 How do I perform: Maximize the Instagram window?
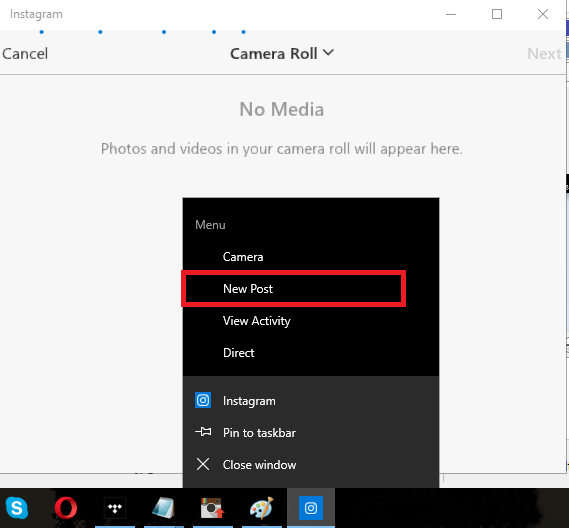[497, 14]
